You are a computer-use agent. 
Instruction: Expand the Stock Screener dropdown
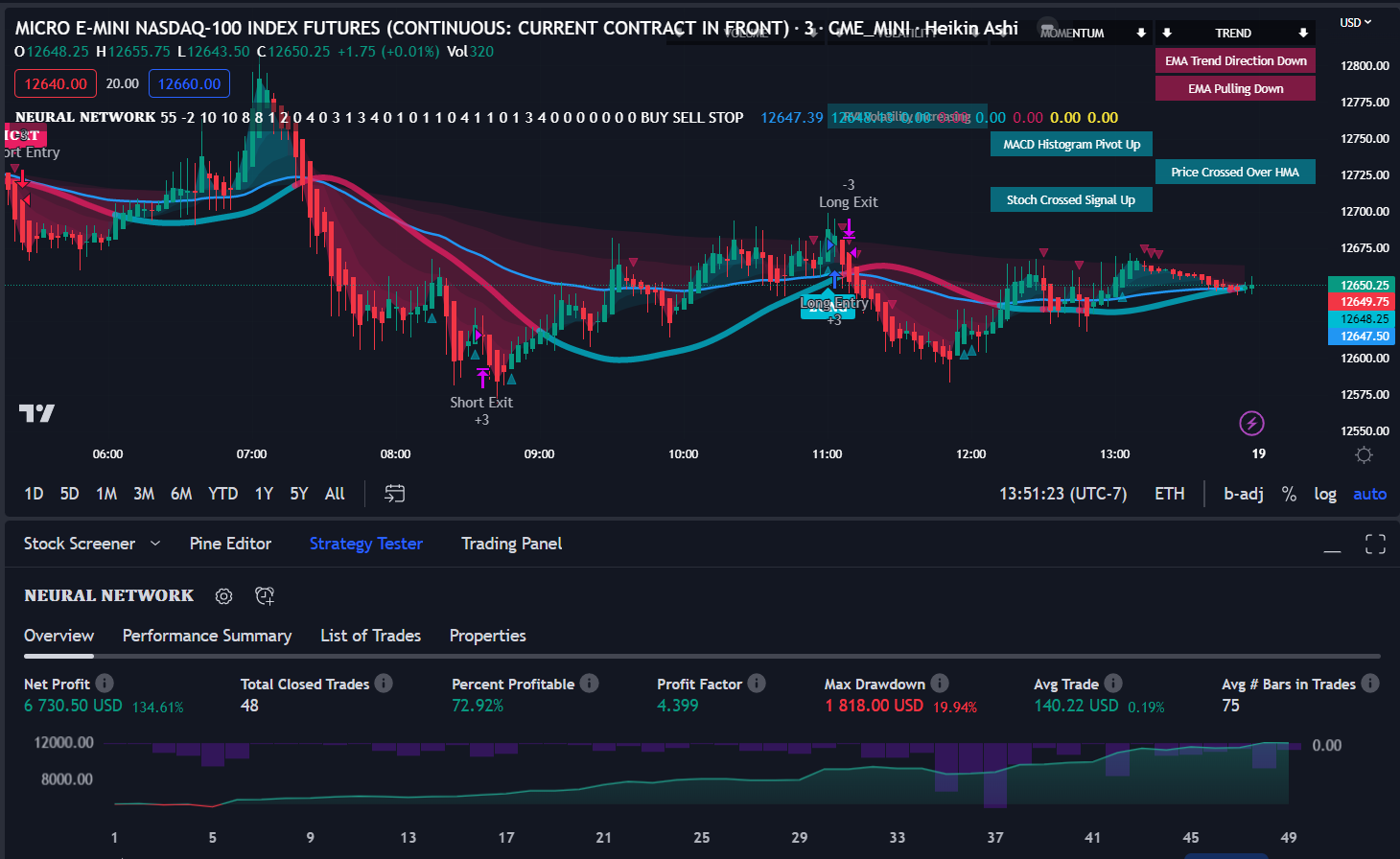(155, 543)
